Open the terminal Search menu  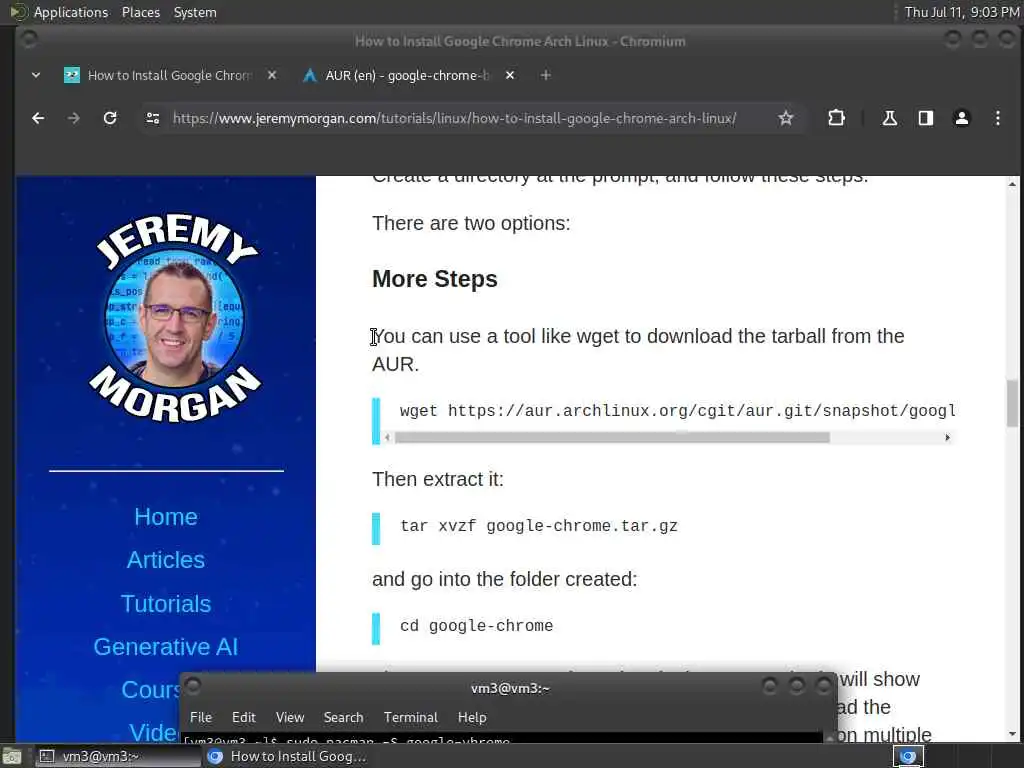[x=344, y=717]
